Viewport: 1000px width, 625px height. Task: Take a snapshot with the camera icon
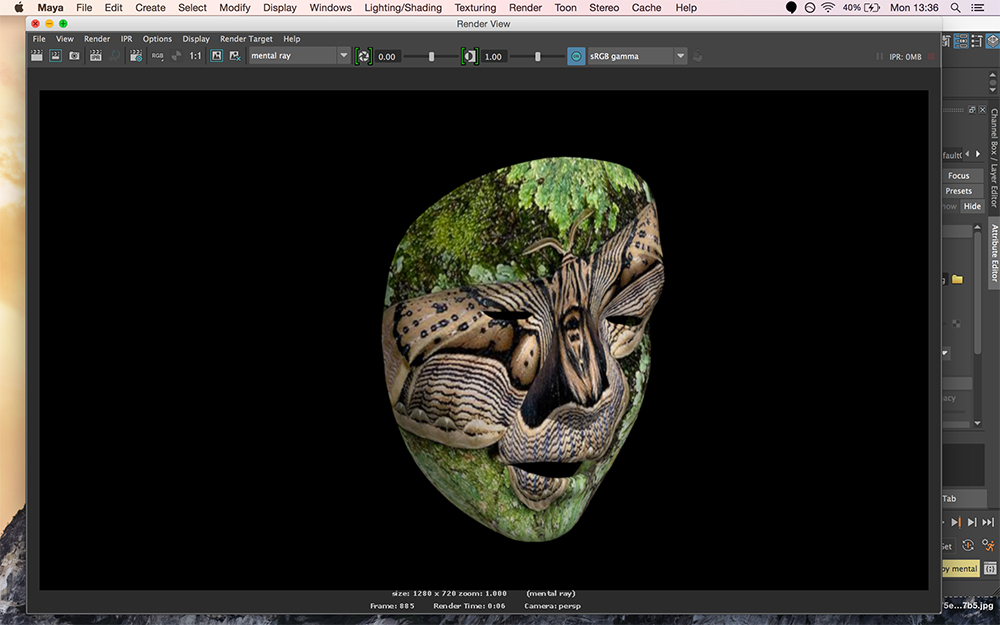74,56
